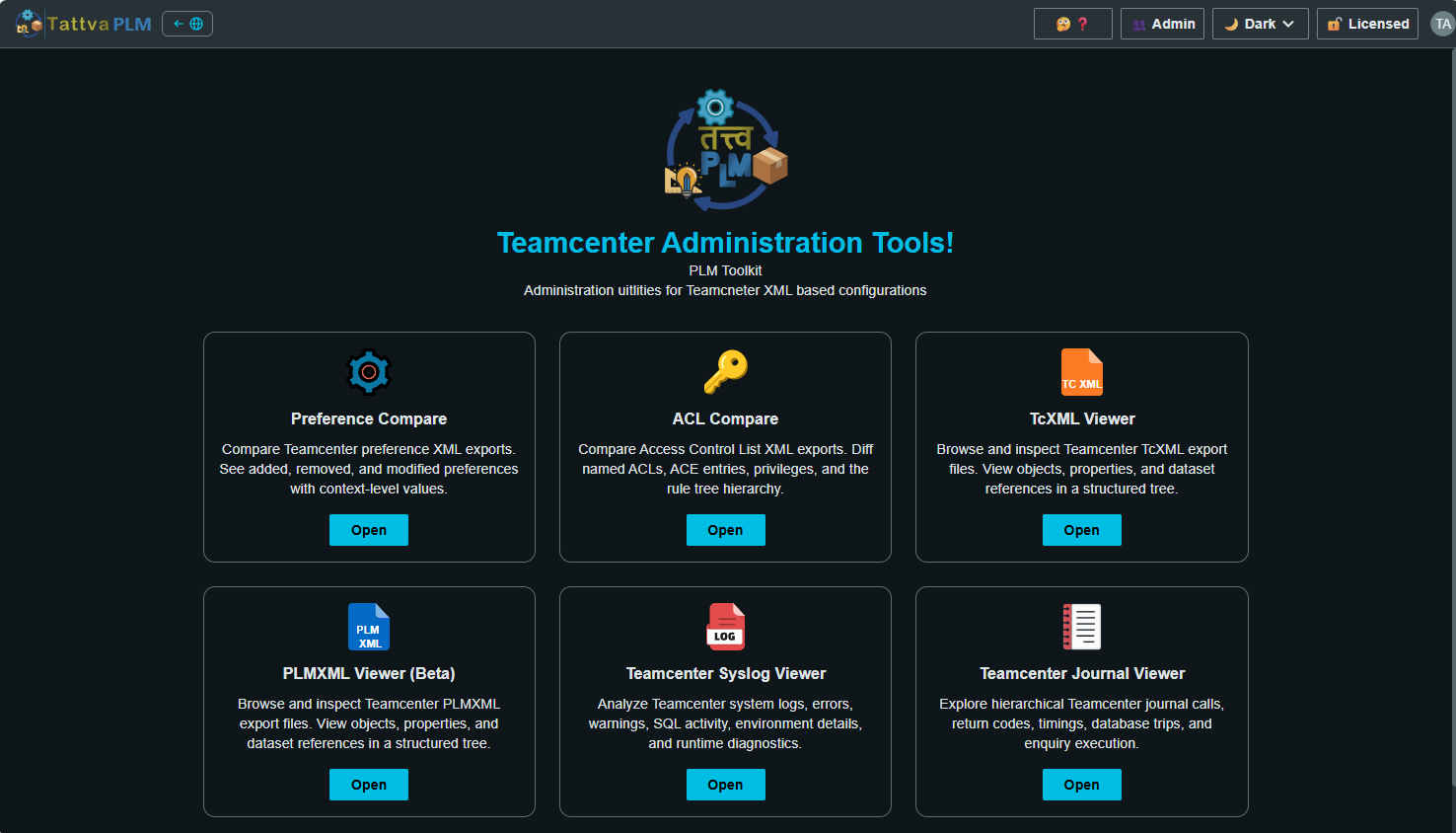Open the Preference Compare tool
The image size is (1456, 833).
coord(369,530)
